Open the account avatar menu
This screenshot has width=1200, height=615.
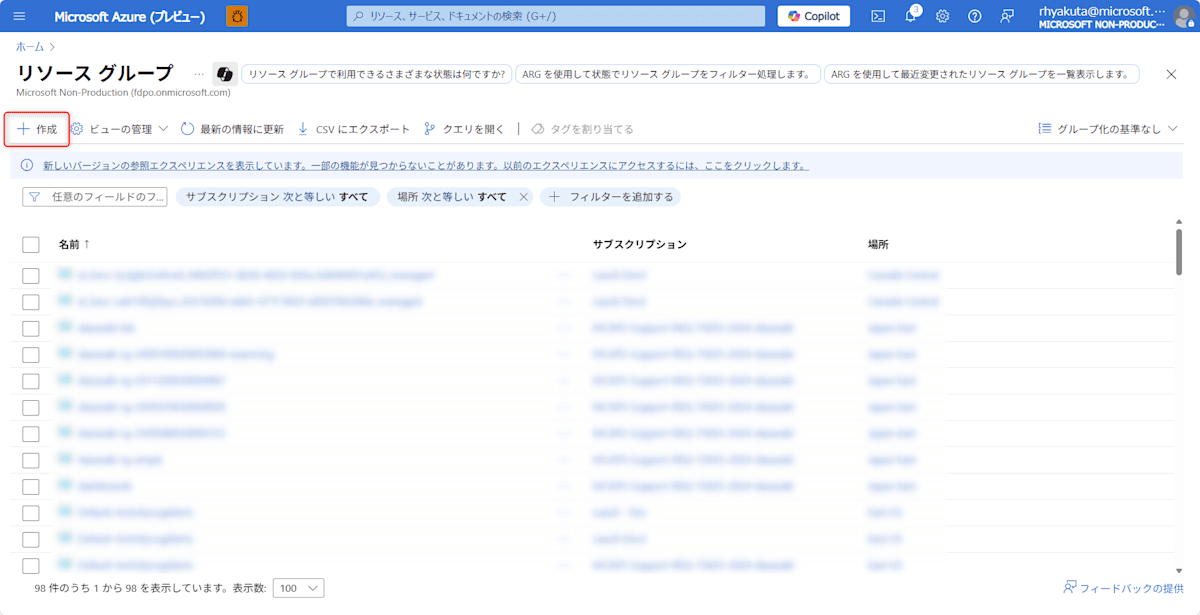tap(1183, 16)
